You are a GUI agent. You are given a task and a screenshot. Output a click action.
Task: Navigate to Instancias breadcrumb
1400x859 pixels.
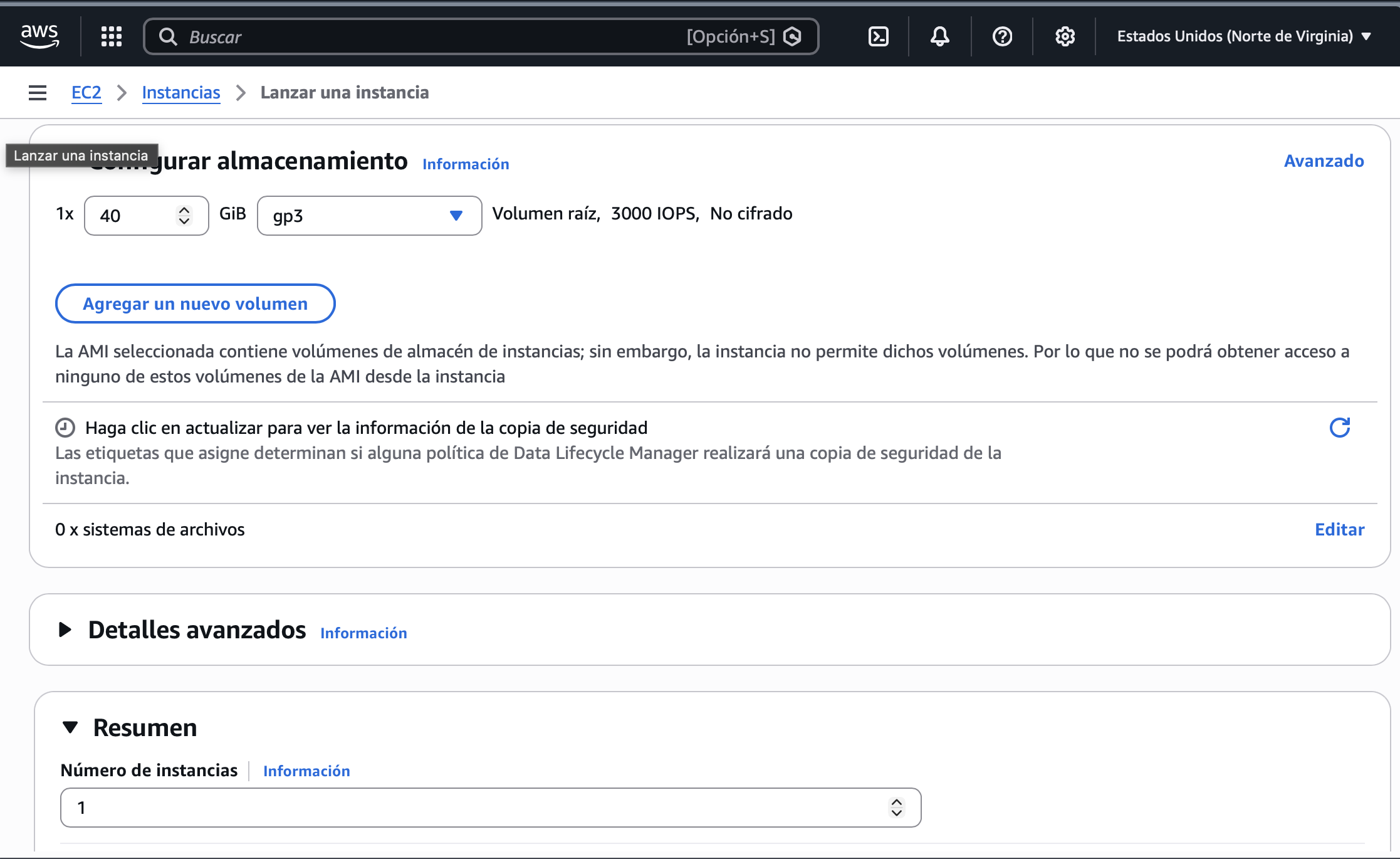tap(181, 93)
